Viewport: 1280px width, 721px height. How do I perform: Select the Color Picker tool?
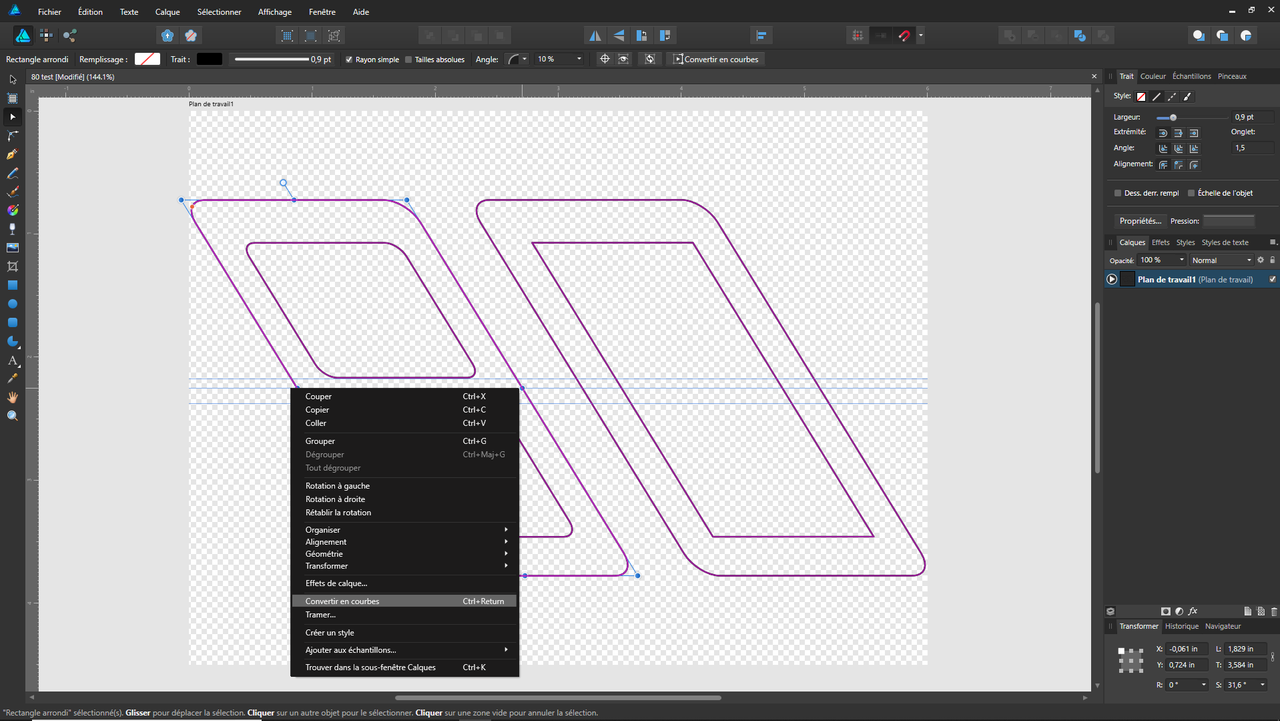(x=13, y=378)
